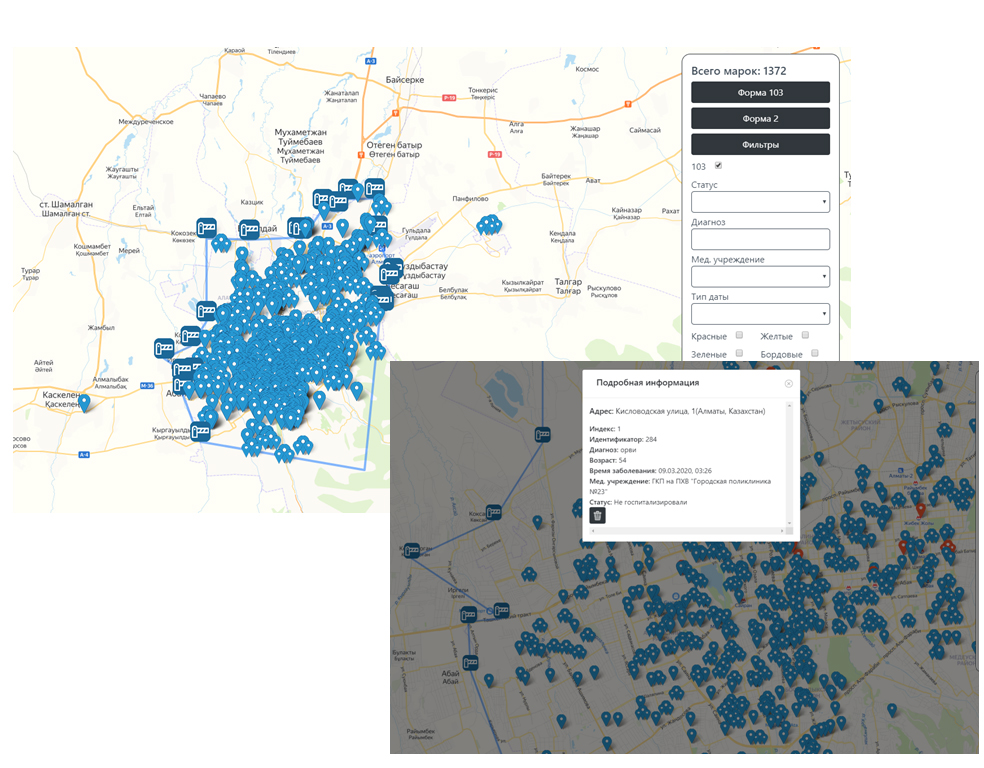Click Коксай checkpoint icon on lower map

[x=494, y=512]
